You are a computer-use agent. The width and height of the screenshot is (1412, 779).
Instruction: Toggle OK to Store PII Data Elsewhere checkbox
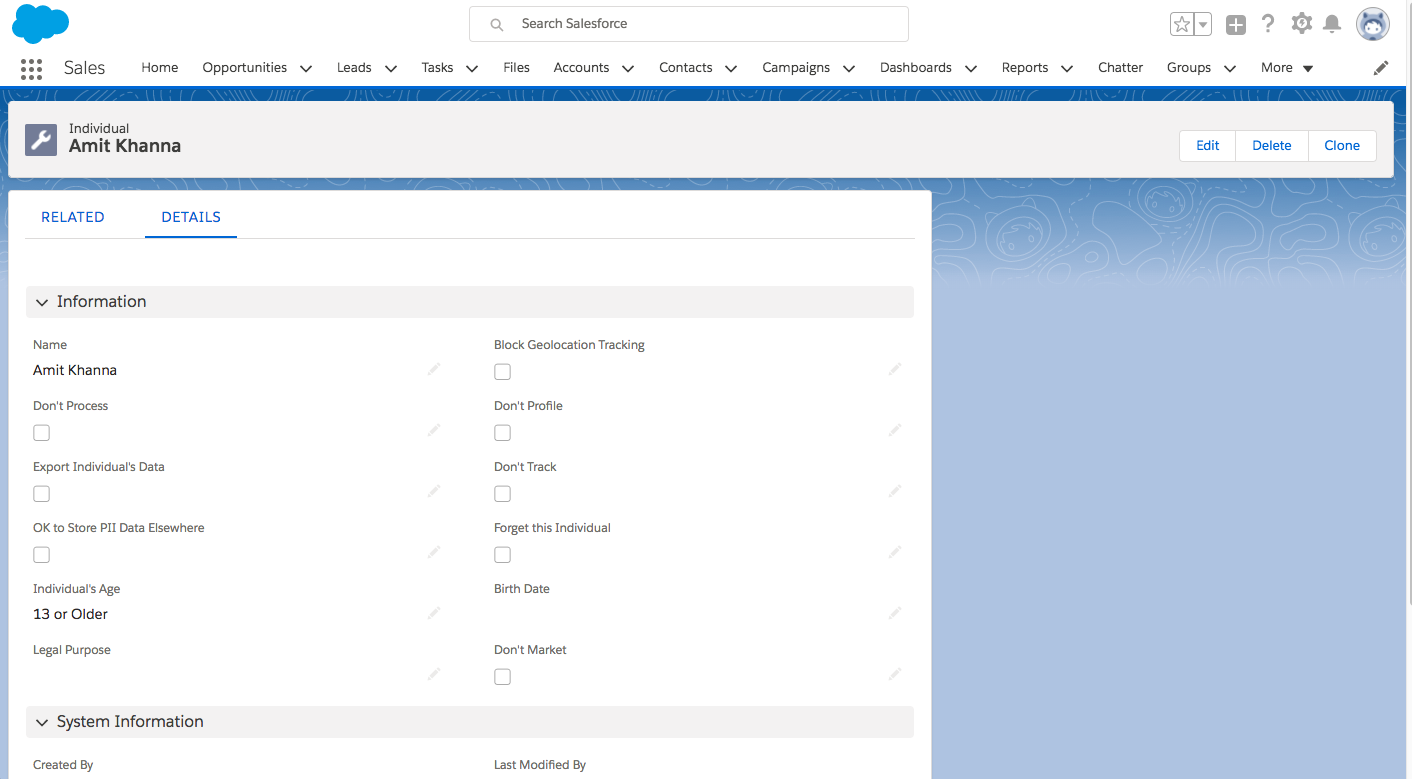41,555
